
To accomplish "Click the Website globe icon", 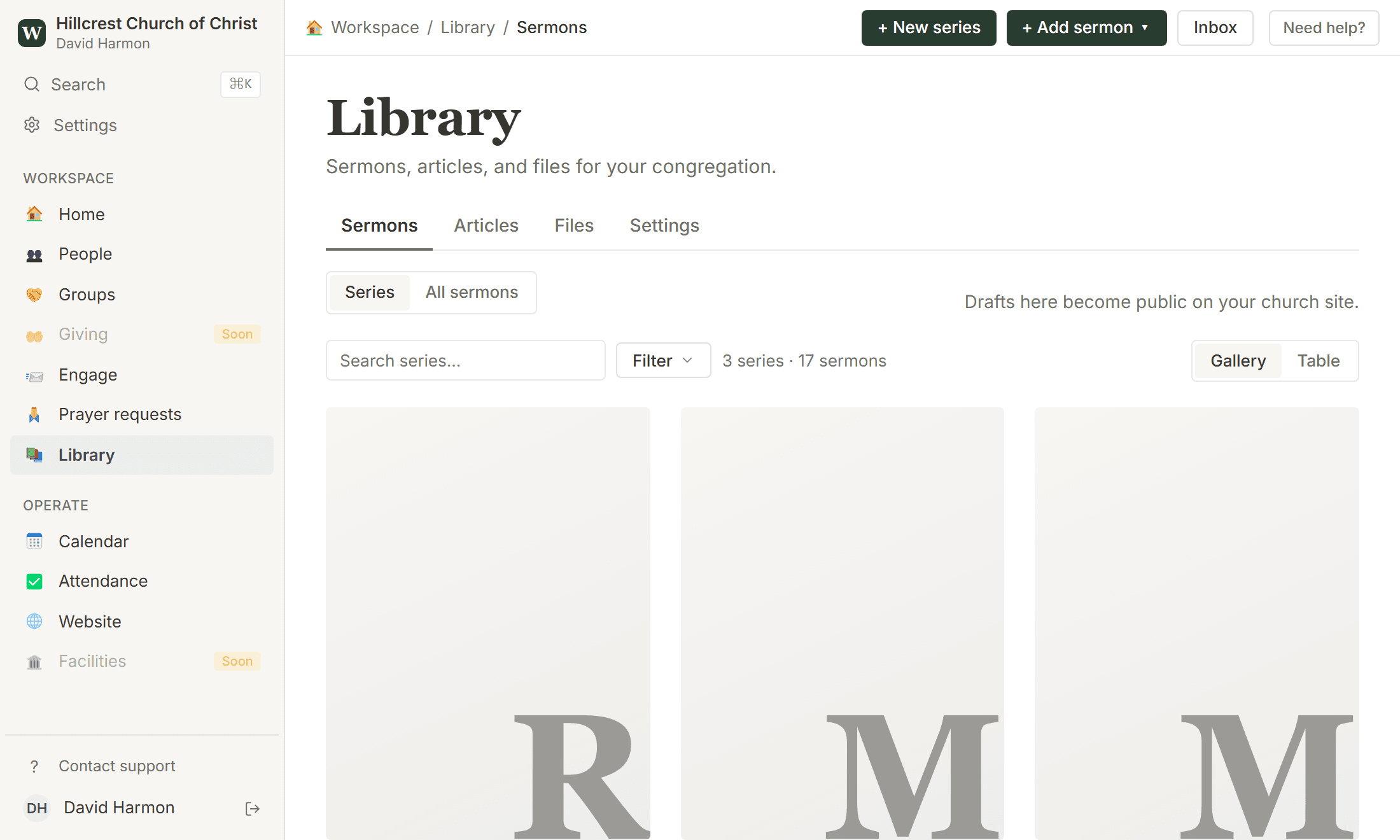I will (x=34, y=621).
